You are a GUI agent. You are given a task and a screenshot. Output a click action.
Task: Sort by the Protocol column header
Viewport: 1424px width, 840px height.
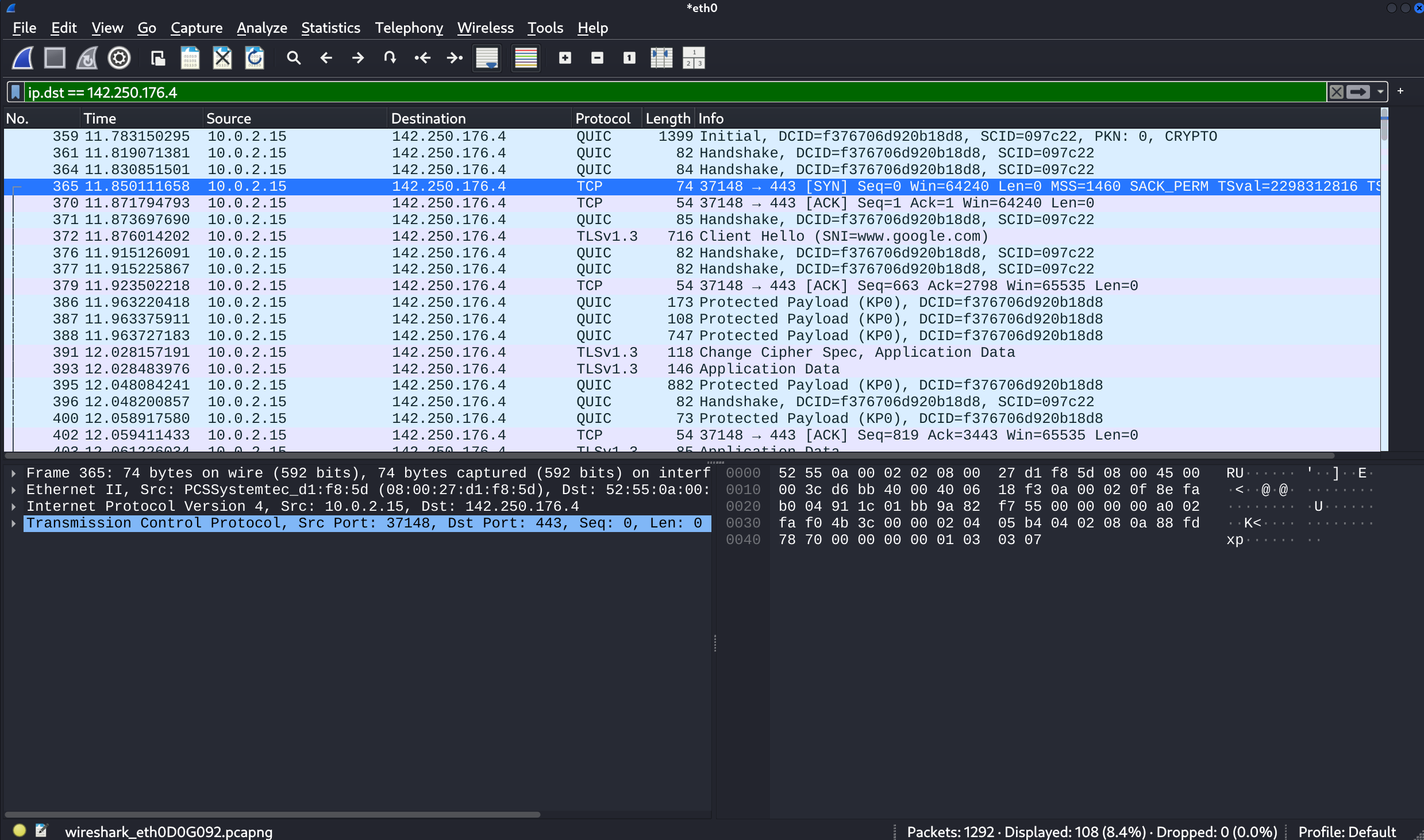tap(607, 118)
